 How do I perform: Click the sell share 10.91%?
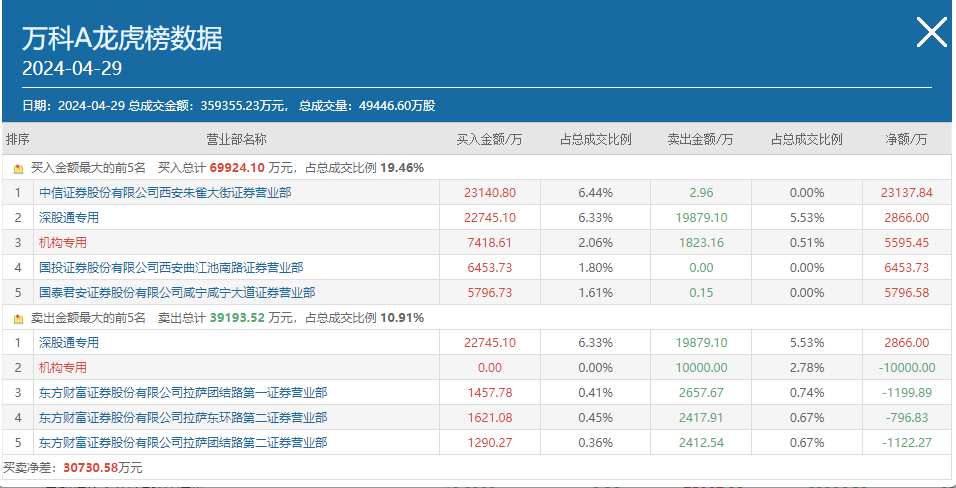click(x=402, y=318)
